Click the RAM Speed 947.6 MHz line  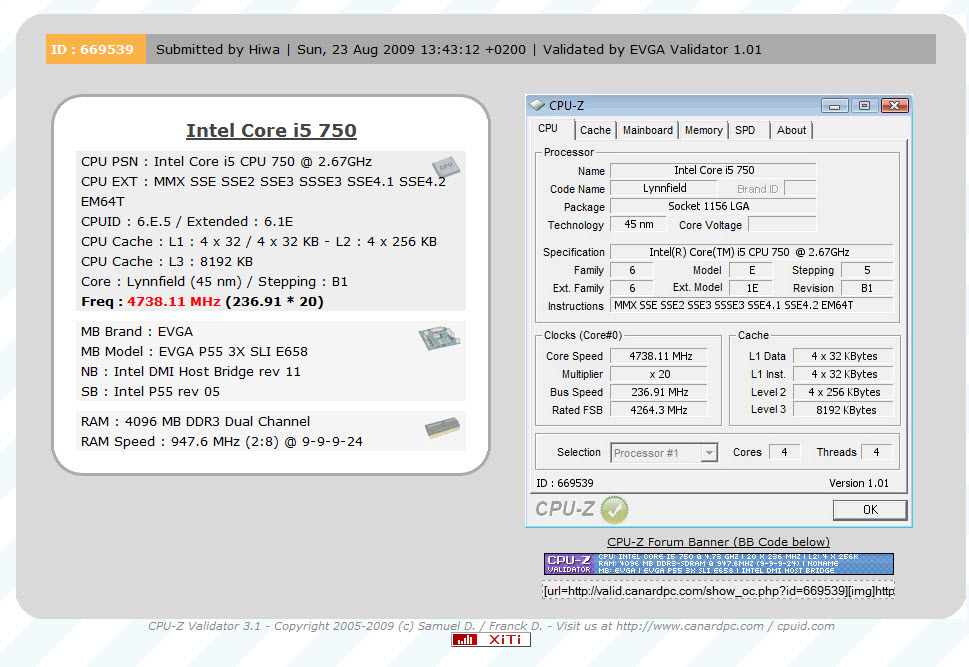click(x=222, y=442)
